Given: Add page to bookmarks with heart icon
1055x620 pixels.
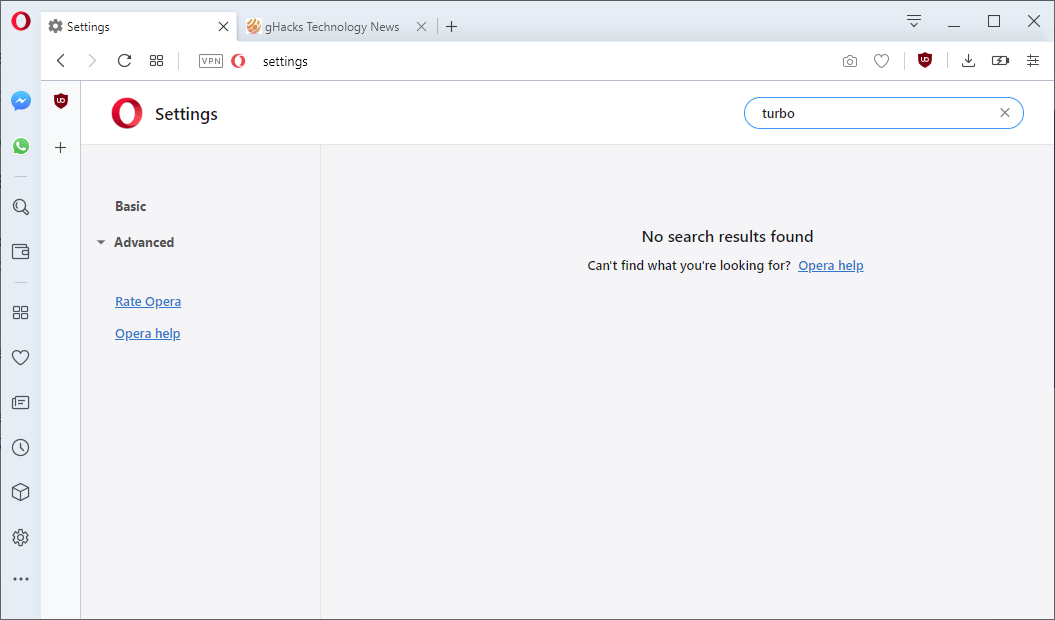Looking at the screenshot, I should click(881, 61).
